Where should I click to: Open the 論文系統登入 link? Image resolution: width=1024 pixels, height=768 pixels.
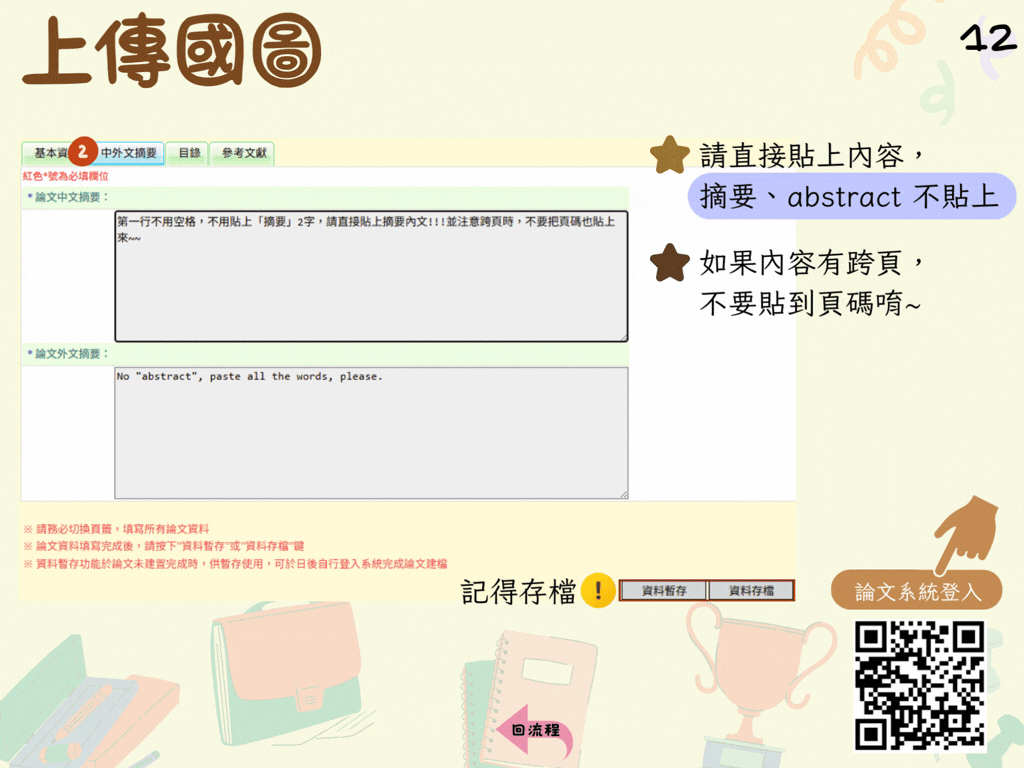(x=917, y=591)
